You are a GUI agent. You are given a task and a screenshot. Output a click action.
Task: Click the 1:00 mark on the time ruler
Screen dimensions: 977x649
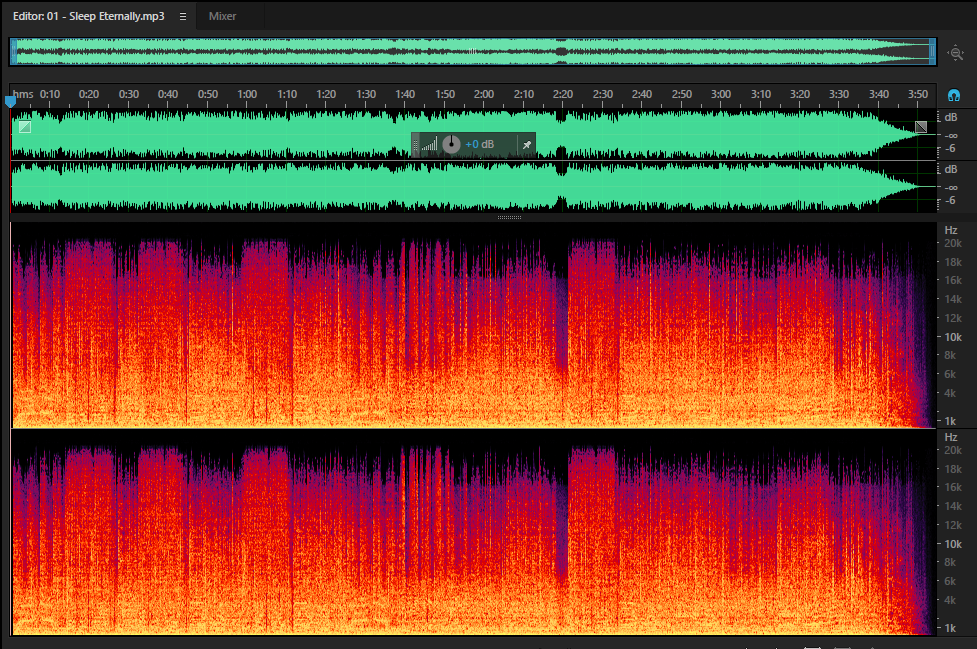247,94
